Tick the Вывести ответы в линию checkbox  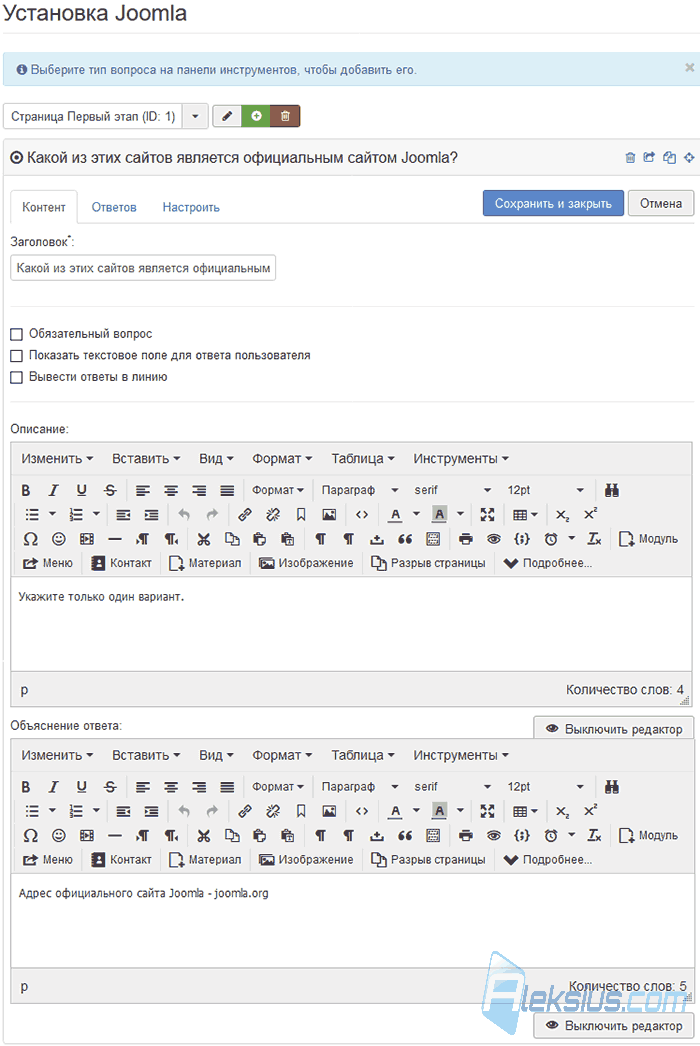[x=17, y=378]
